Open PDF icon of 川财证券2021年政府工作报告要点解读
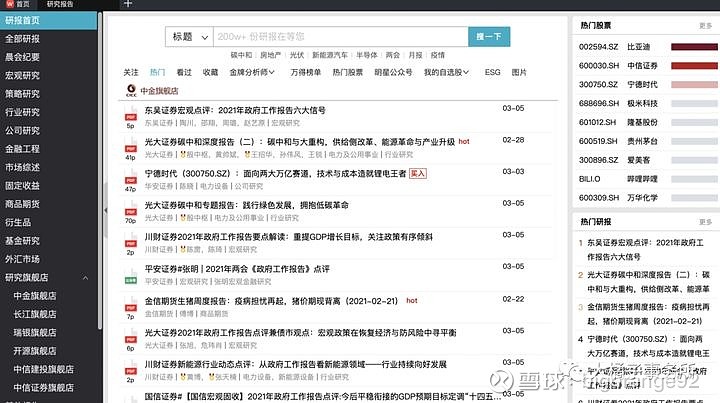The height and width of the screenshot is (403, 720). 131,241
